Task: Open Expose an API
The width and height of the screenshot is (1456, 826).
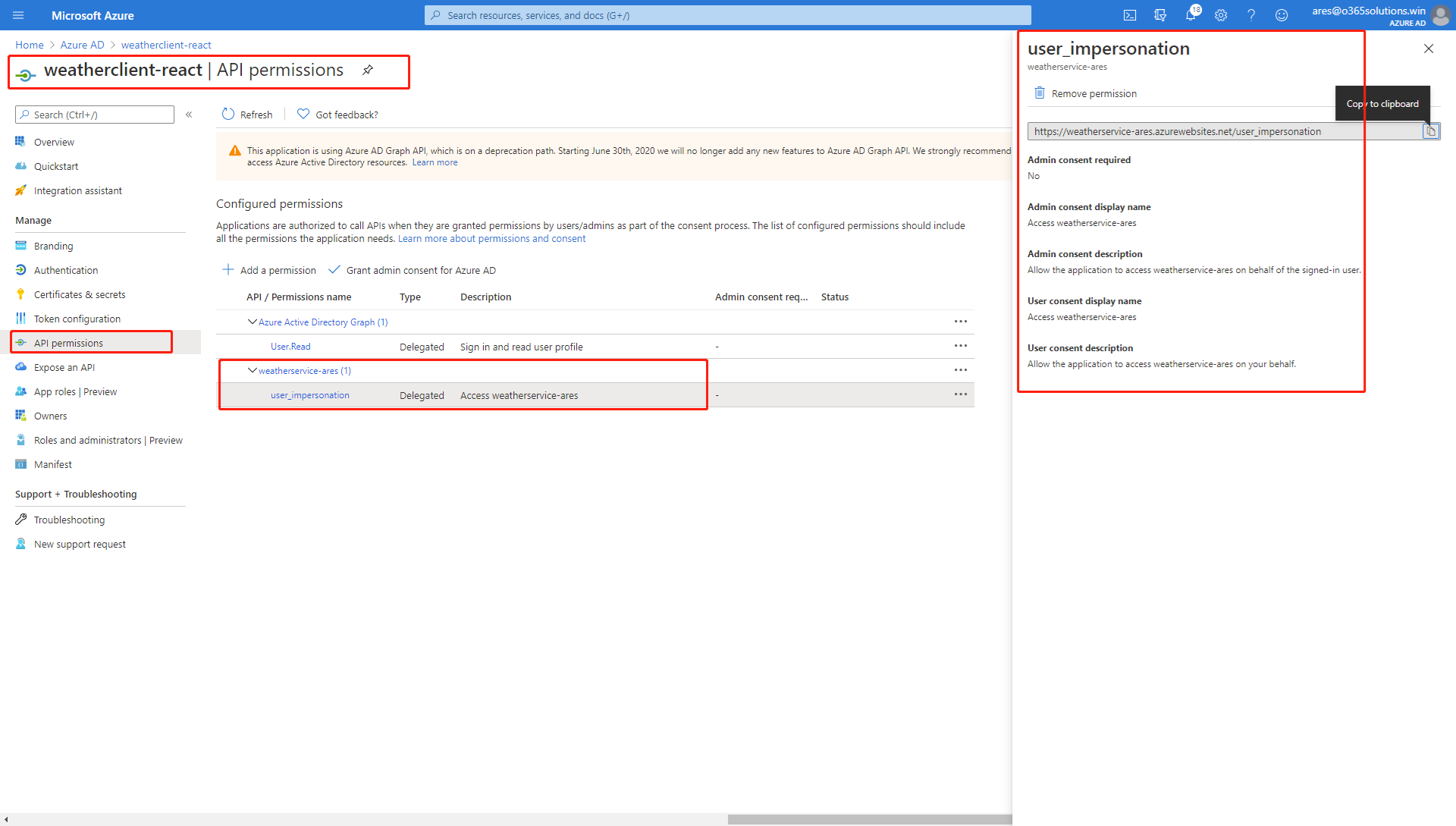Action: click(64, 367)
